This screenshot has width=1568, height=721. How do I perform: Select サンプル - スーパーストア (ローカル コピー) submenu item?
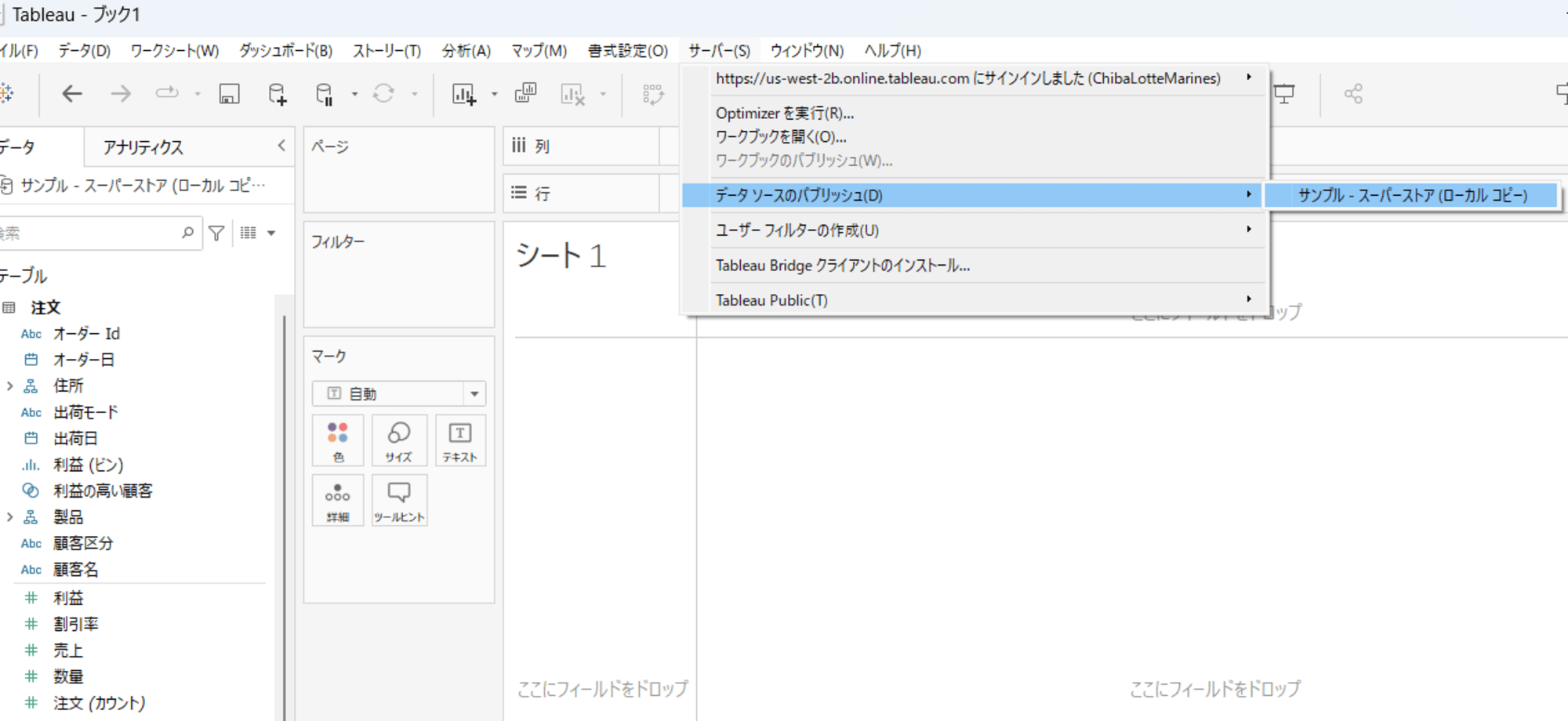point(1412,195)
